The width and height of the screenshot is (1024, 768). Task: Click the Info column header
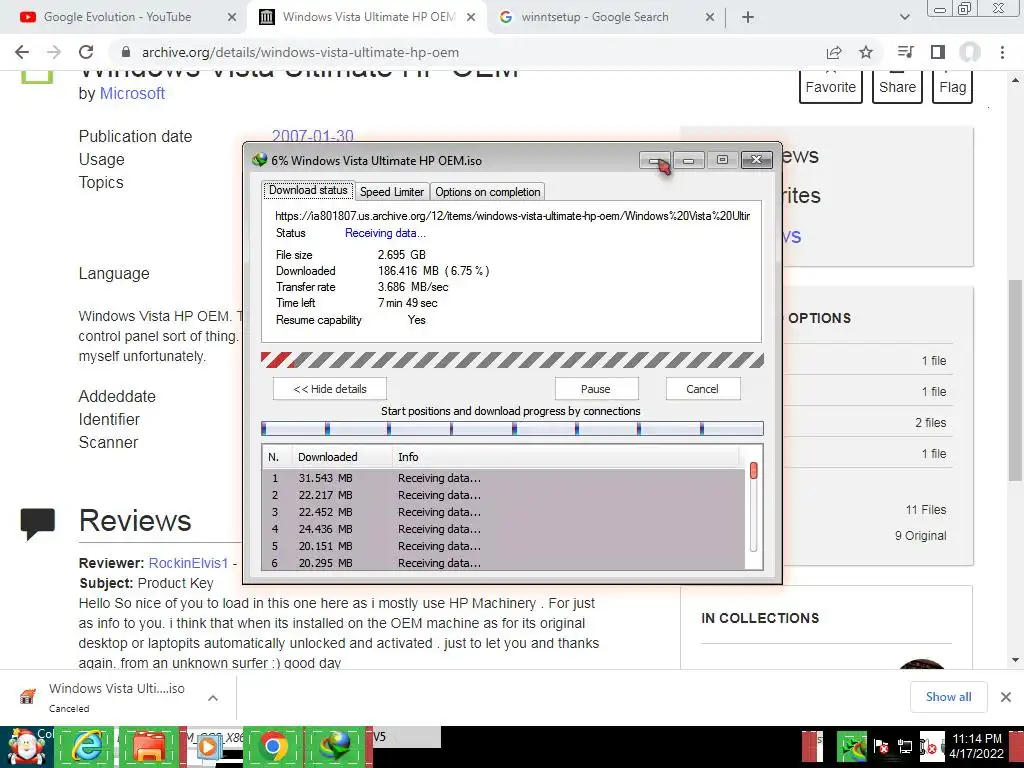coord(566,457)
